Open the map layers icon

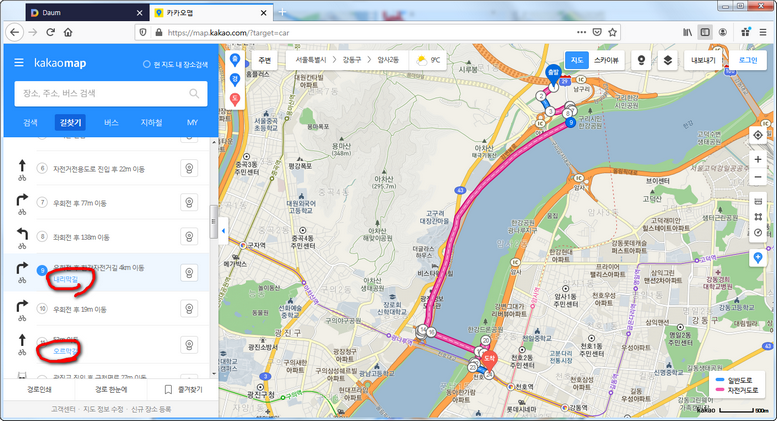pos(667,60)
